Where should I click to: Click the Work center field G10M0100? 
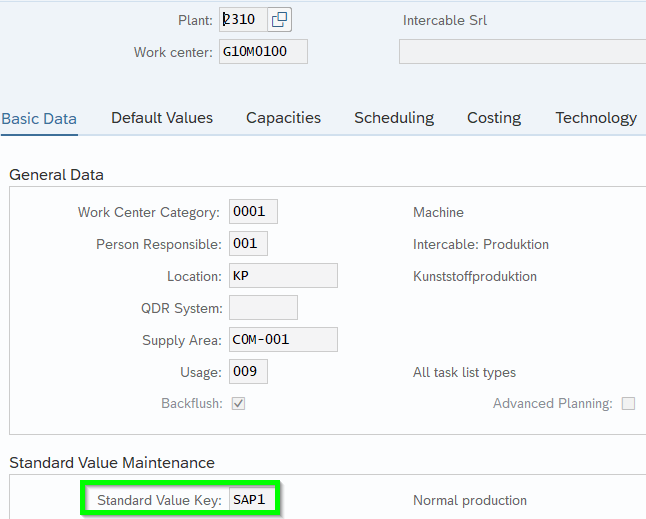pos(263,52)
